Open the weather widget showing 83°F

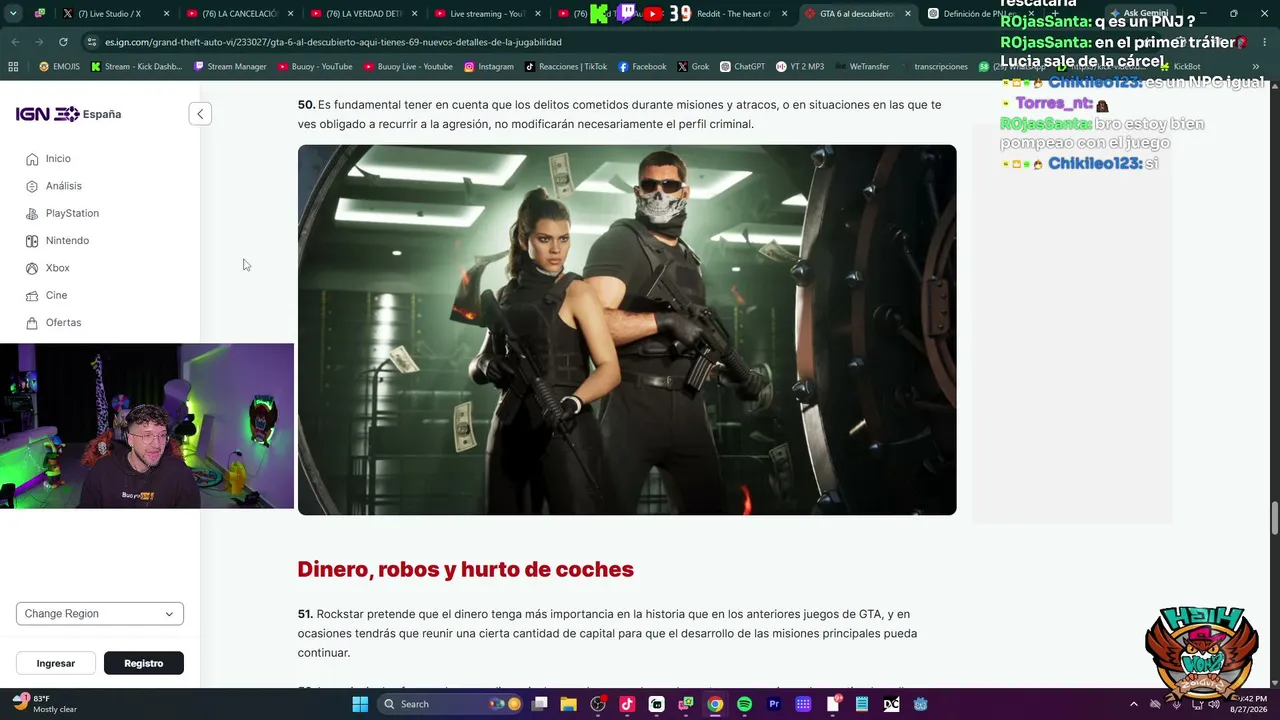click(44, 704)
